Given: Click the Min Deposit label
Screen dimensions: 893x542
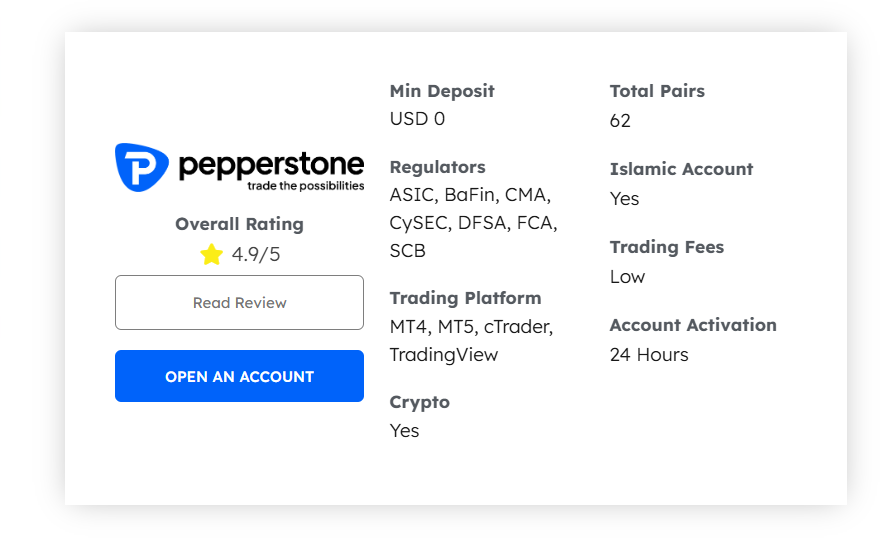Looking at the screenshot, I should coord(442,91).
